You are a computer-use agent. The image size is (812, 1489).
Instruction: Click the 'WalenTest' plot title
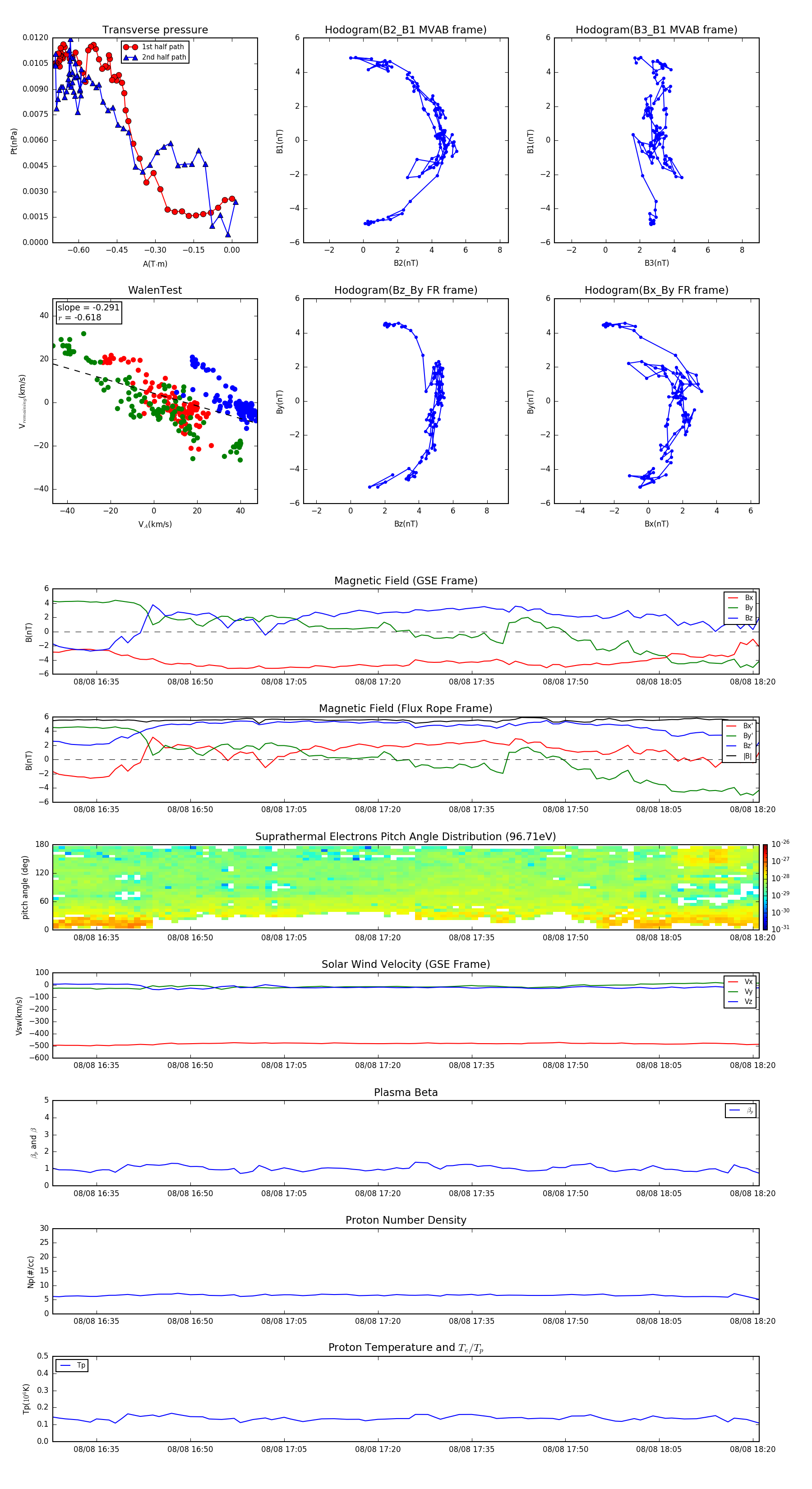point(155,290)
